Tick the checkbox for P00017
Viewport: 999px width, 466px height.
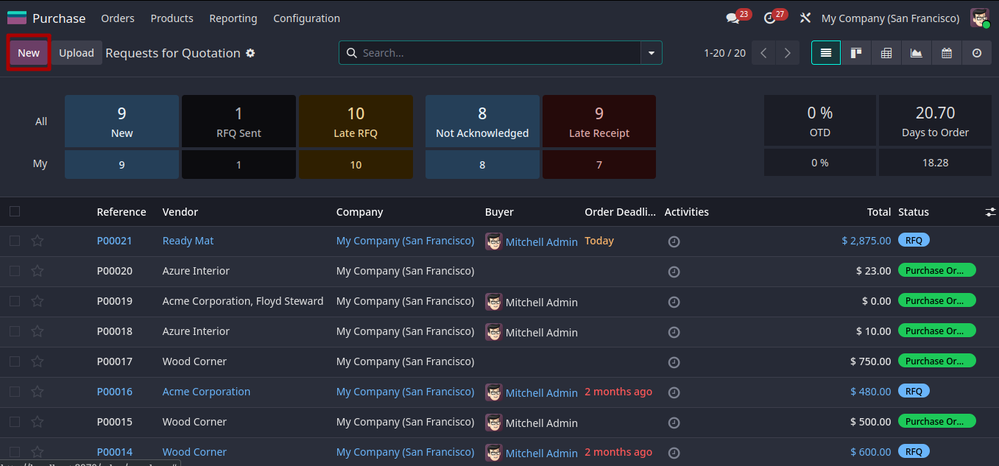pos(15,361)
